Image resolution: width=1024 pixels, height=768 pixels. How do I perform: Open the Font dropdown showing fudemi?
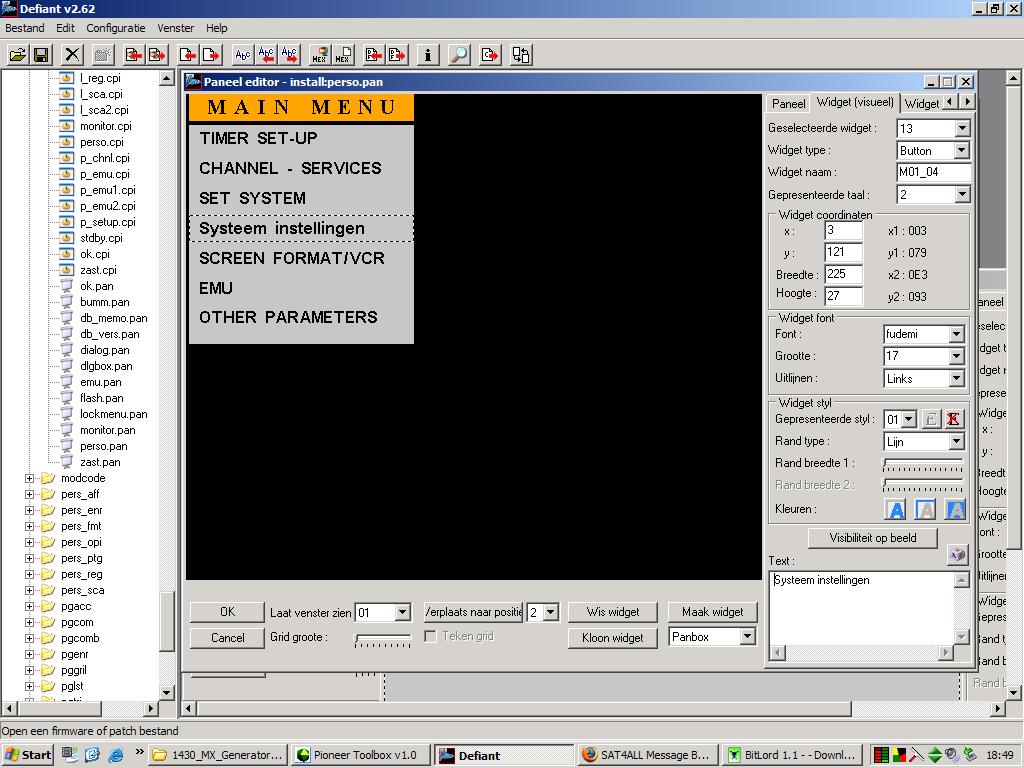pos(957,334)
